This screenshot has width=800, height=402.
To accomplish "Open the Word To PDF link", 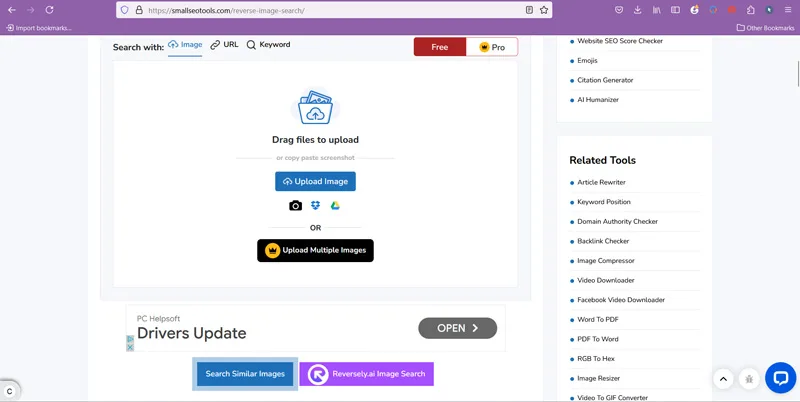I will click(598, 320).
